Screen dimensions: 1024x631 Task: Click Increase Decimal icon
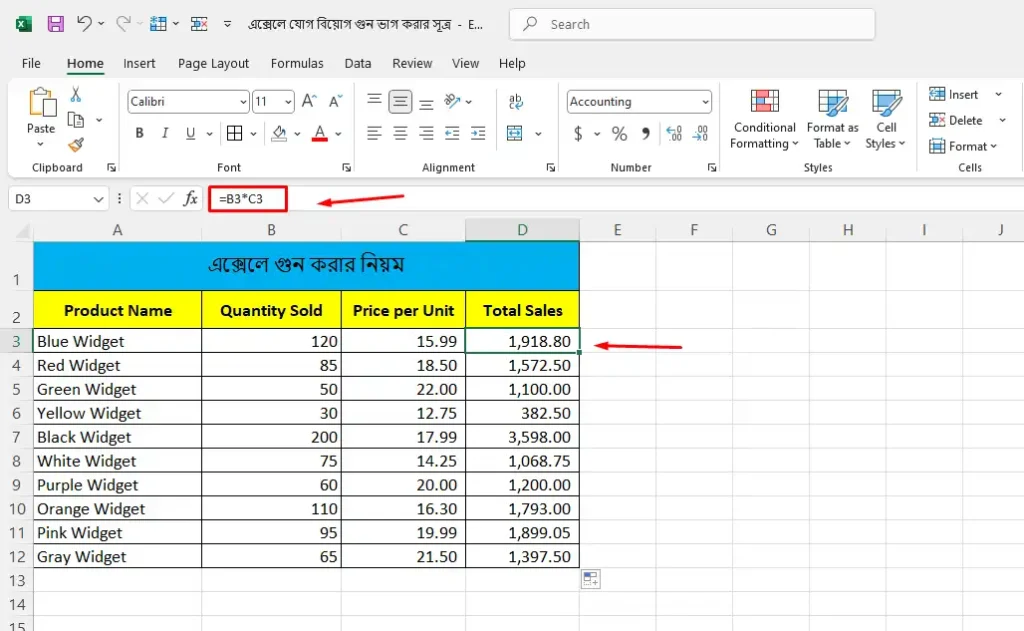674,133
